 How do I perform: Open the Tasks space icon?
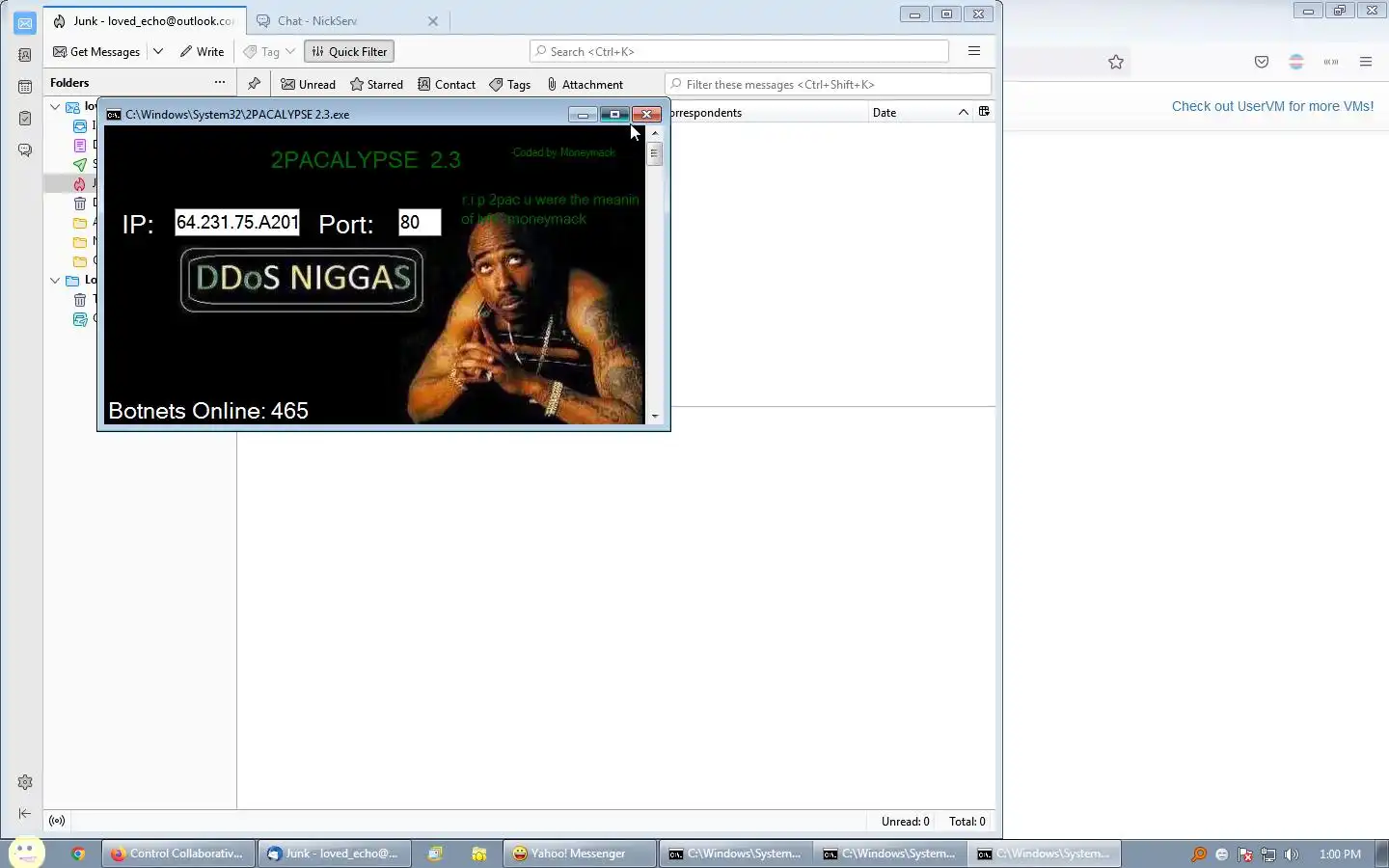coord(25,119)
